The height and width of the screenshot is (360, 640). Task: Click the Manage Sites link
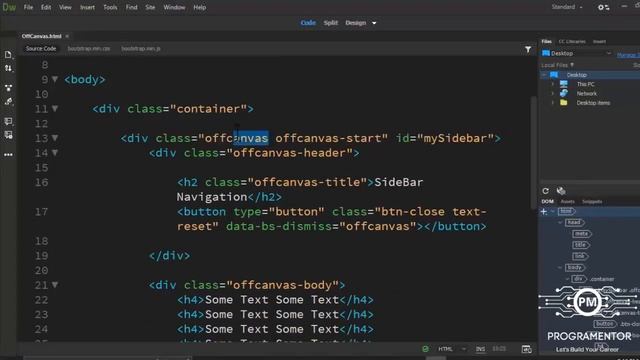point(628,55)
